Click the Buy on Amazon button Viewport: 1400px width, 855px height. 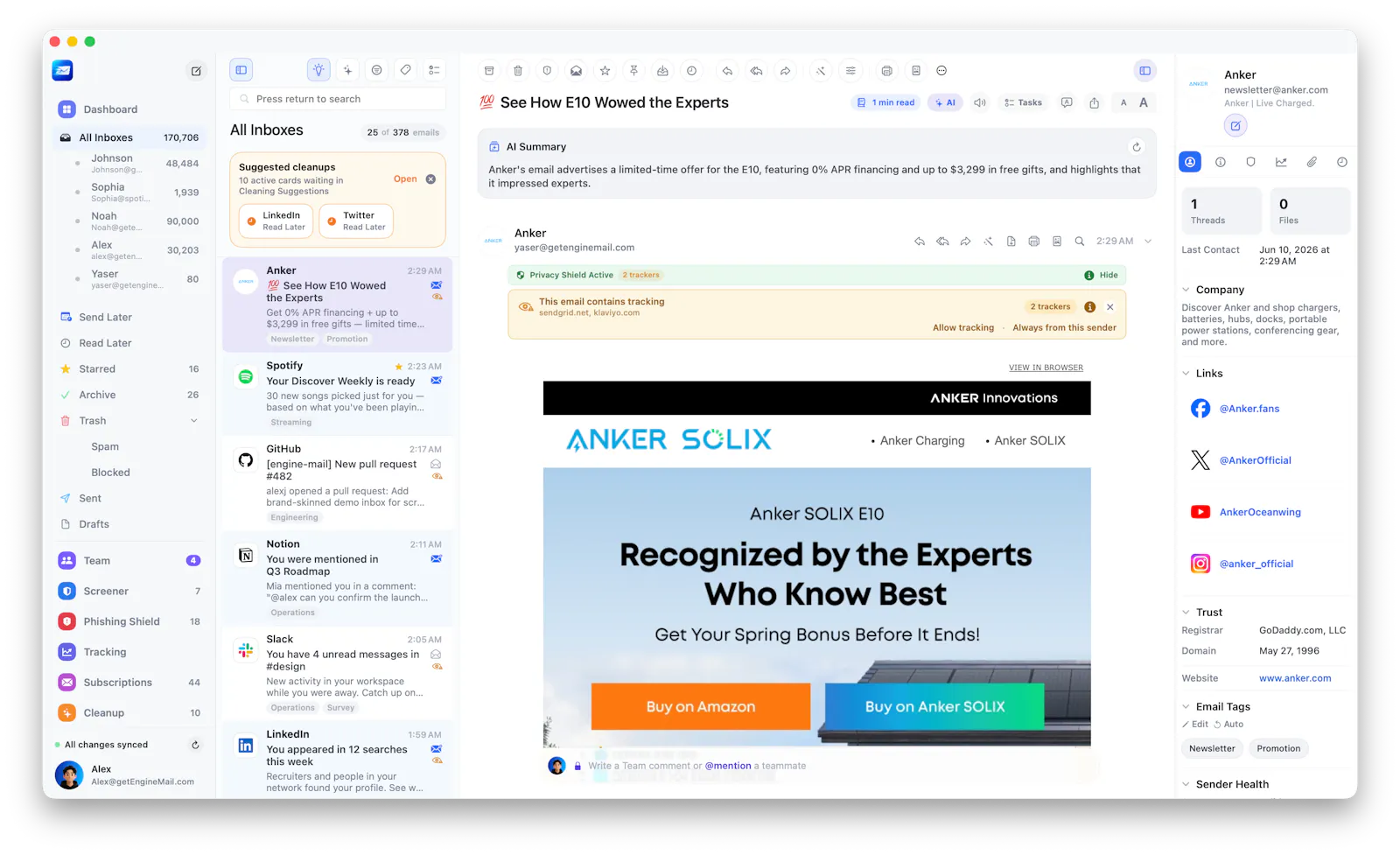coord(701,707)
